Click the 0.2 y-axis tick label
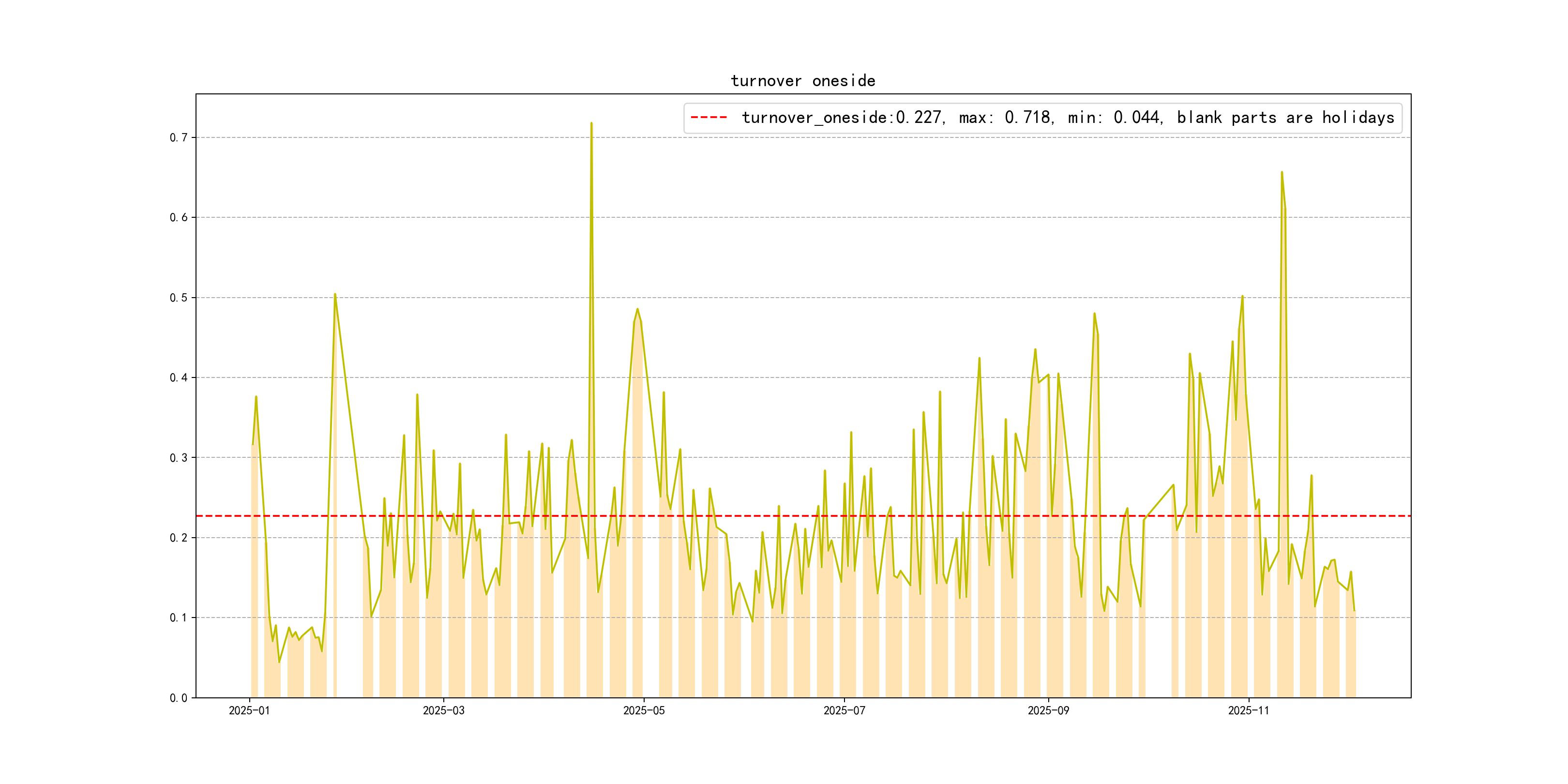The image size is (1568, 784). click(179, 538)
